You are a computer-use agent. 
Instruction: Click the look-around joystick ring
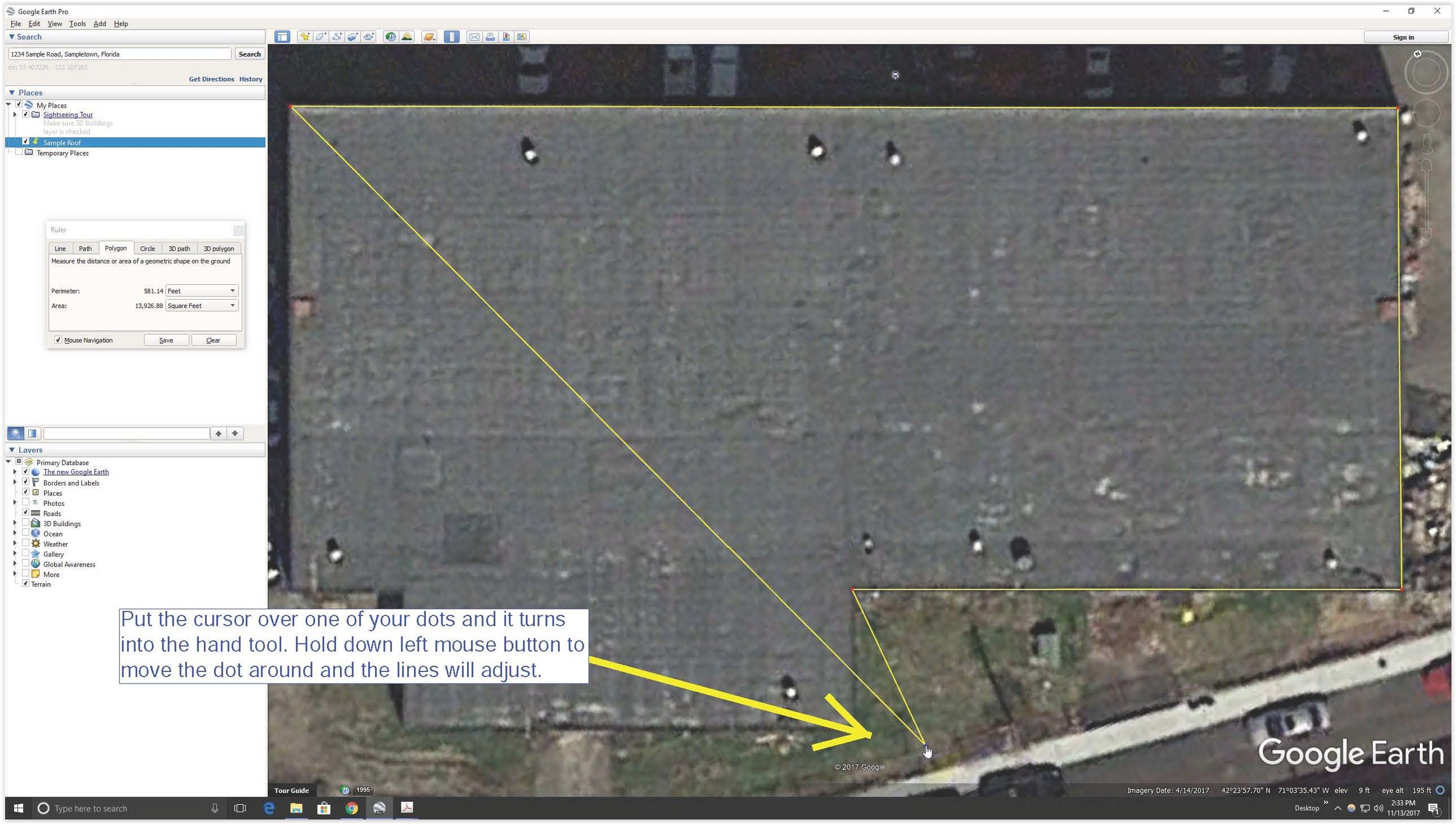tap(1426, 73)
